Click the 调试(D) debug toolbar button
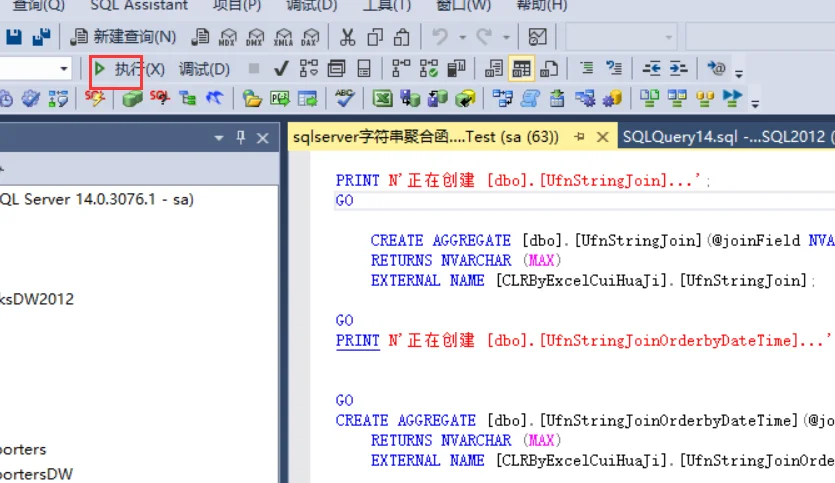This screenshot has height=483, width=835. 204,69
